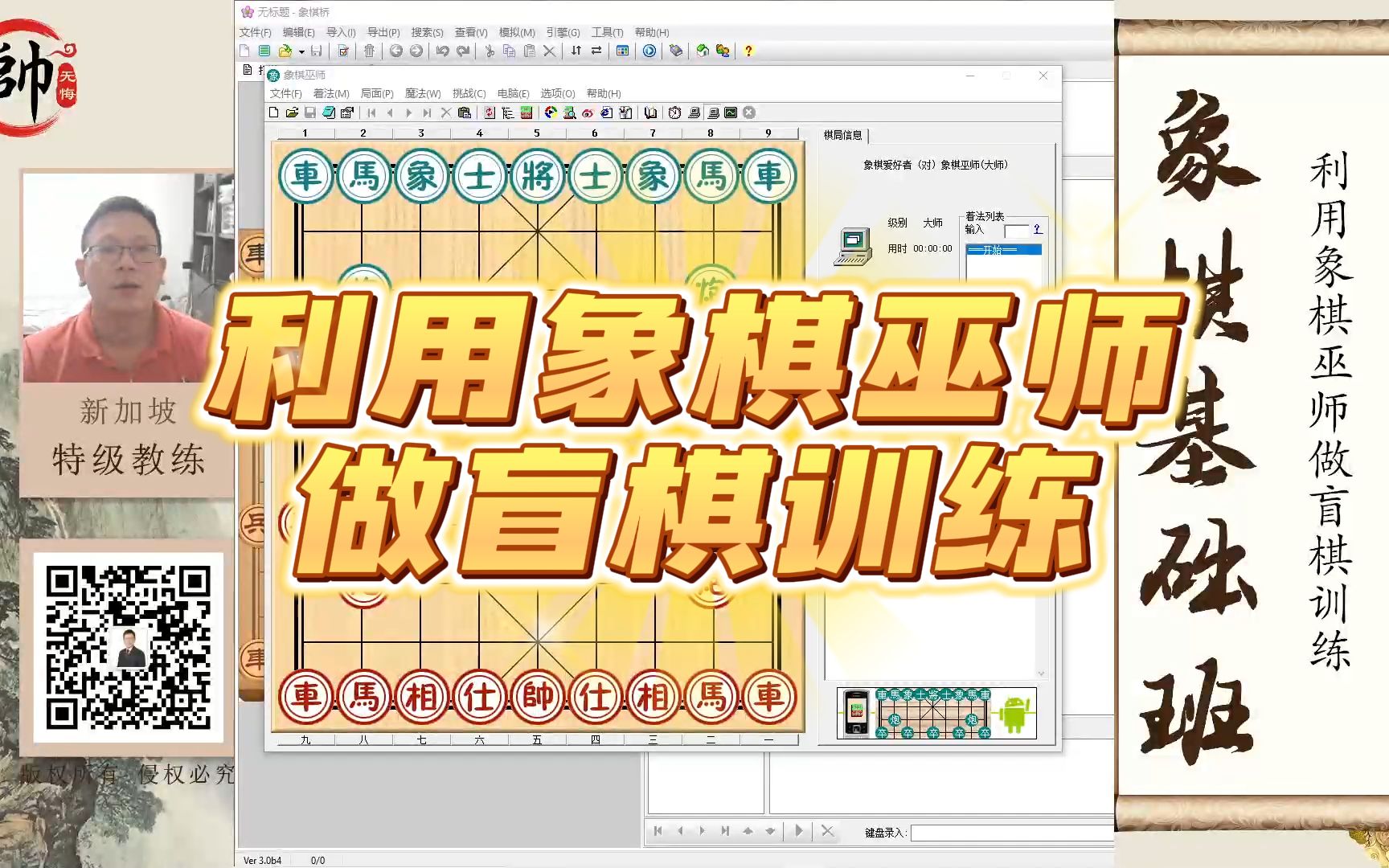Click the Weibo eye icon in 象棋巫师 toolbar

tap(588, 113)
